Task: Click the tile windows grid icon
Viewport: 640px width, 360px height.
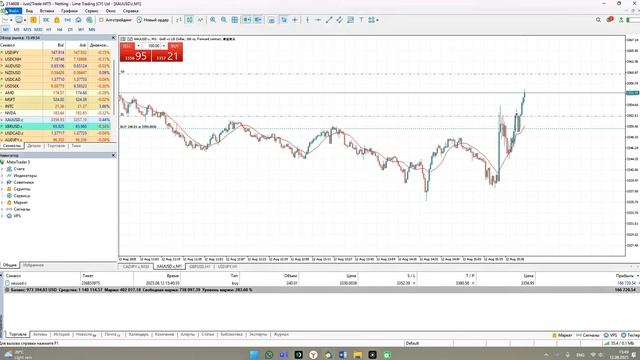Action: pyautogui.click(x=235, y=20)
